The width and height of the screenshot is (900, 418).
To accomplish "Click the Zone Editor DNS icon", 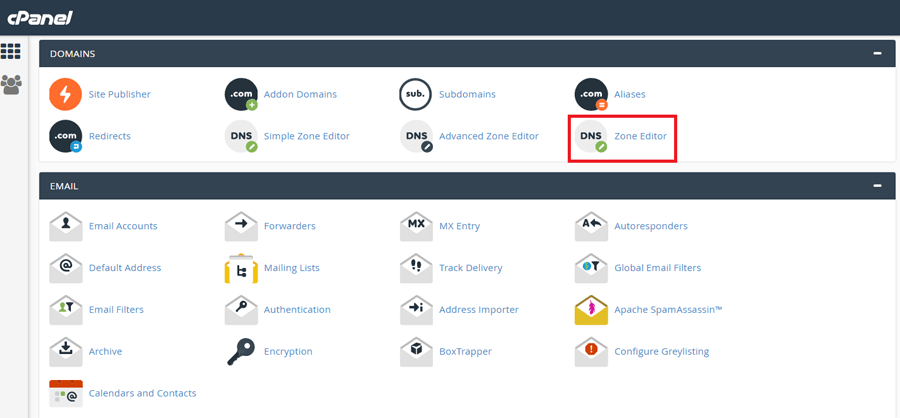I will [x=591, y=136].
